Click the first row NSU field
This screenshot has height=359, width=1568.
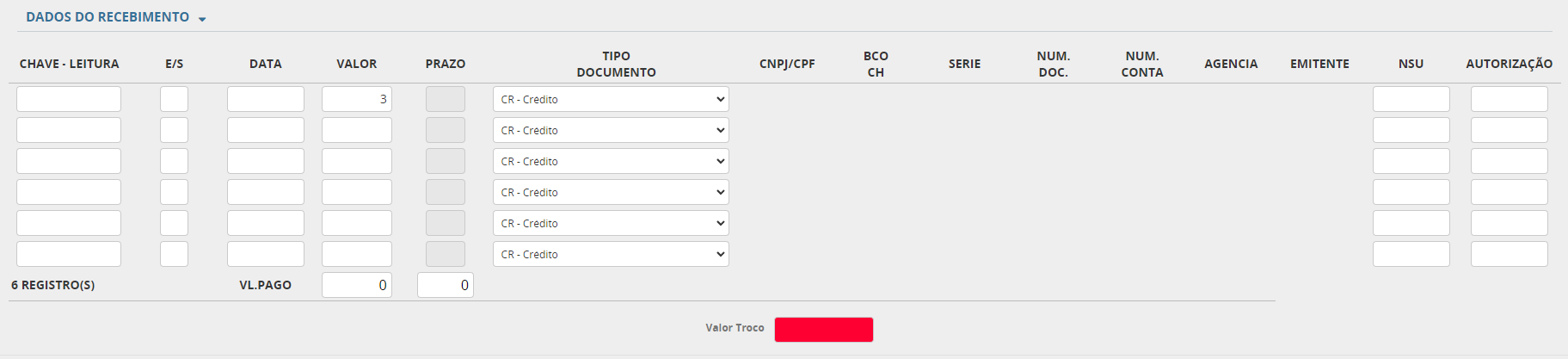(x=1411, y=99)
